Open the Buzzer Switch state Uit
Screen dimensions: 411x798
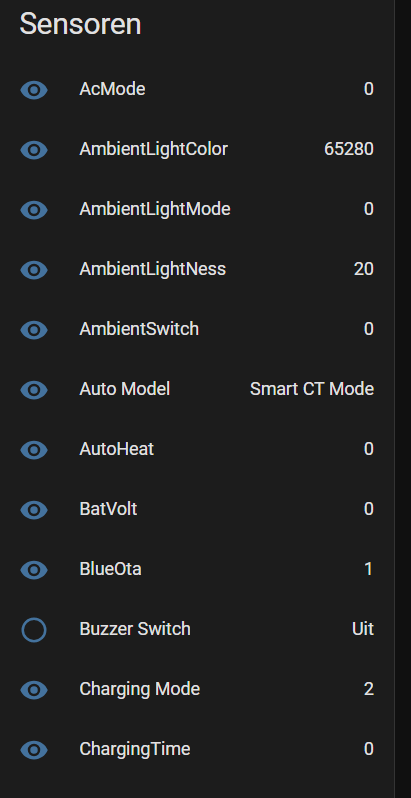(363, 629)
